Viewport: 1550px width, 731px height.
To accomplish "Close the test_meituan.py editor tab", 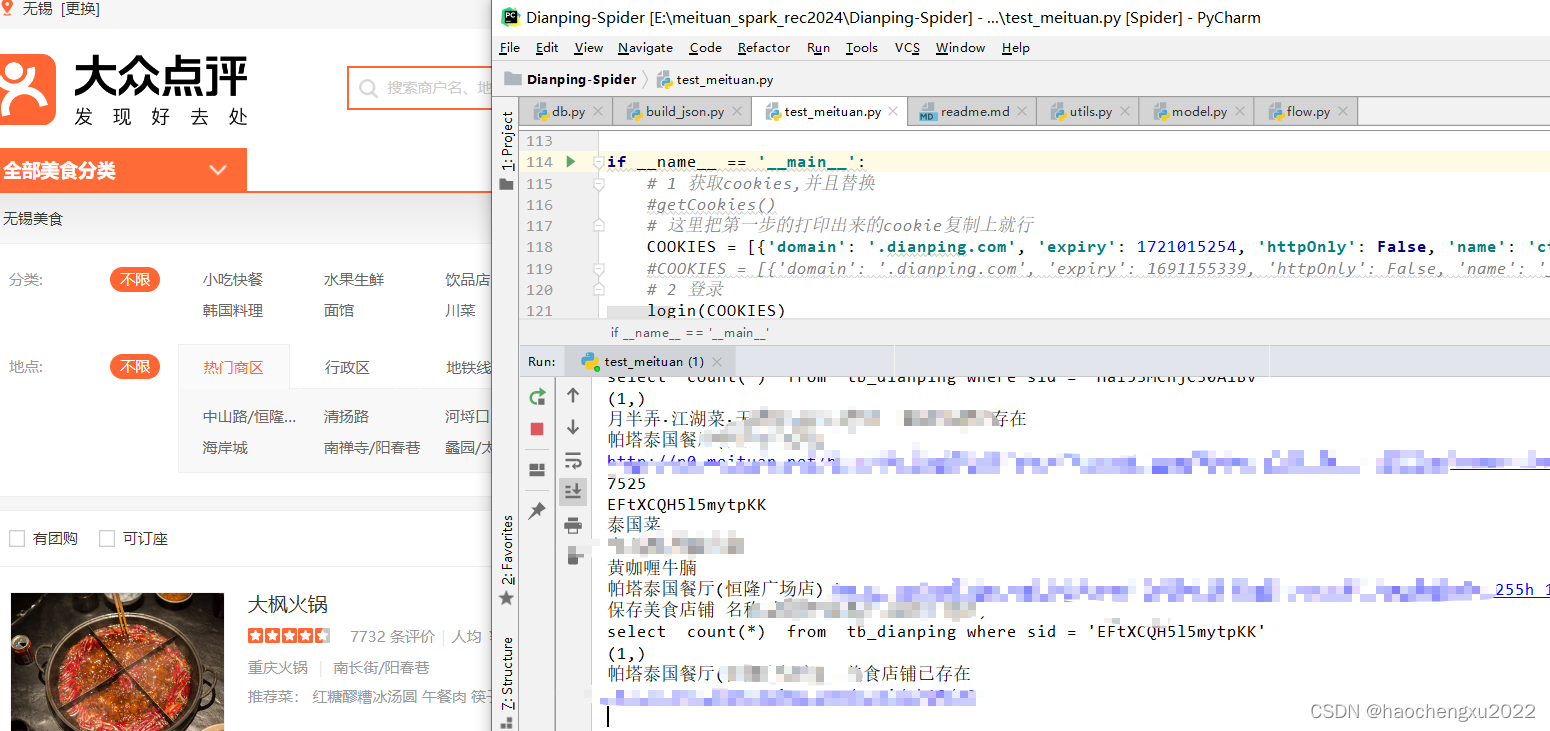I will pos(893,112).
